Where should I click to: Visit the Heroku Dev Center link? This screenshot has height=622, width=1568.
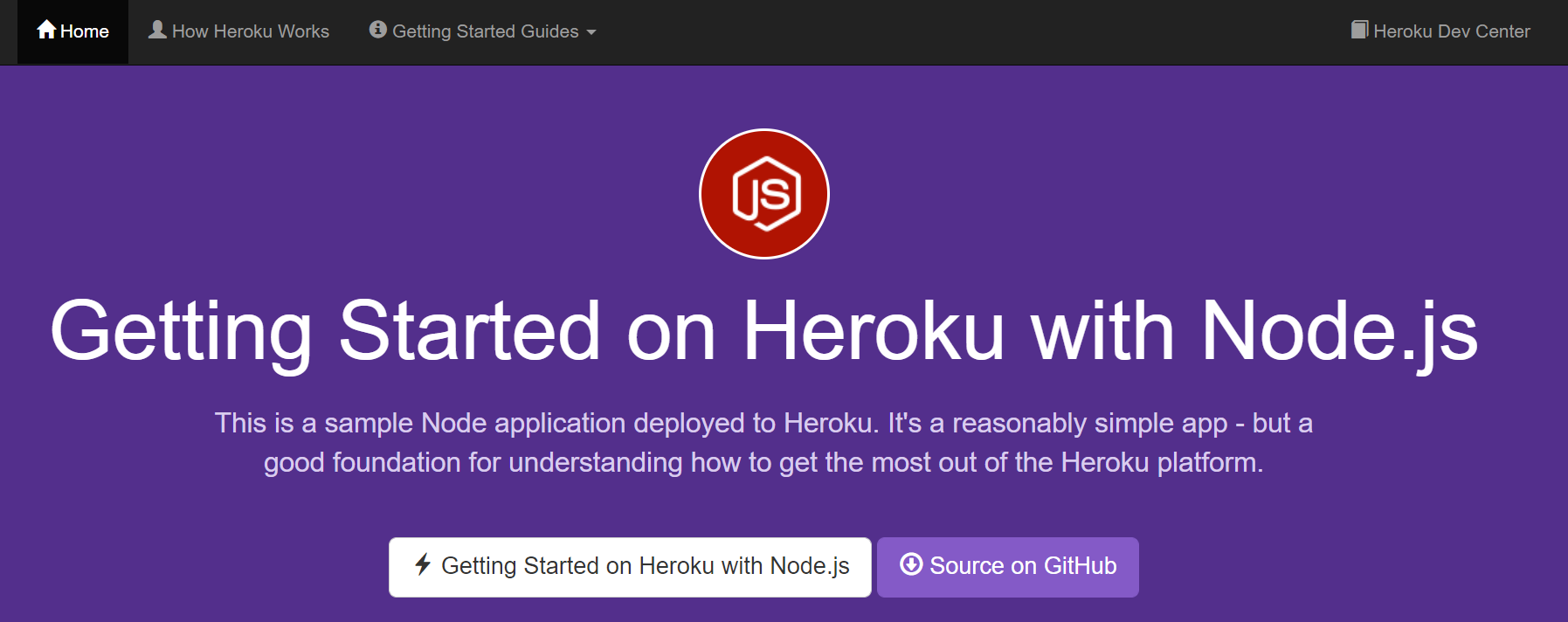point(1440,31)
